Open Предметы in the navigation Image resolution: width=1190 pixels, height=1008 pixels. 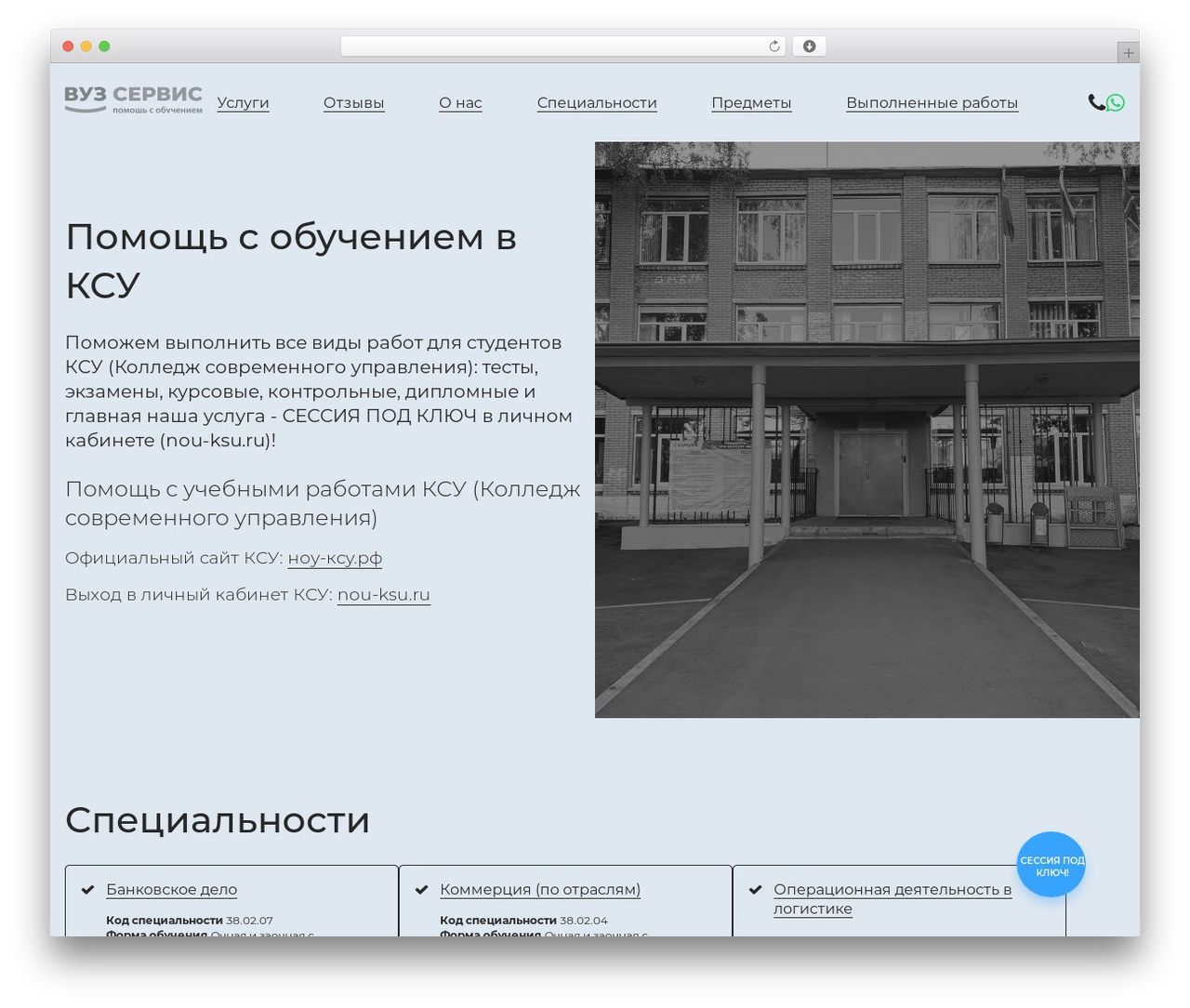[x=751, y=102]
